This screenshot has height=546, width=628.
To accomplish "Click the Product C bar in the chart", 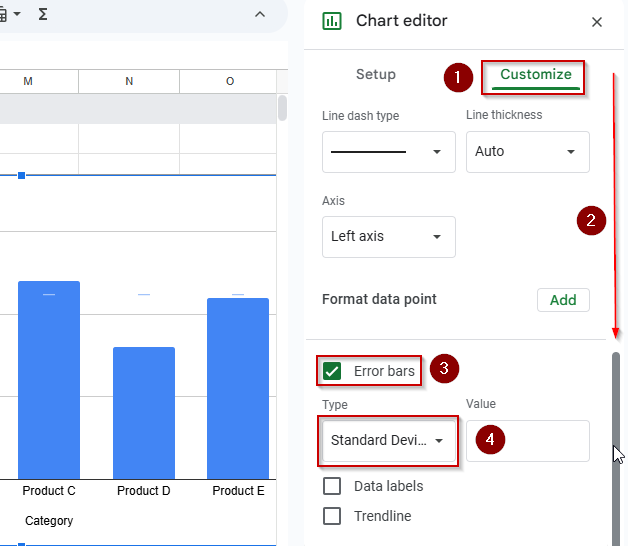I will point(49,380).
